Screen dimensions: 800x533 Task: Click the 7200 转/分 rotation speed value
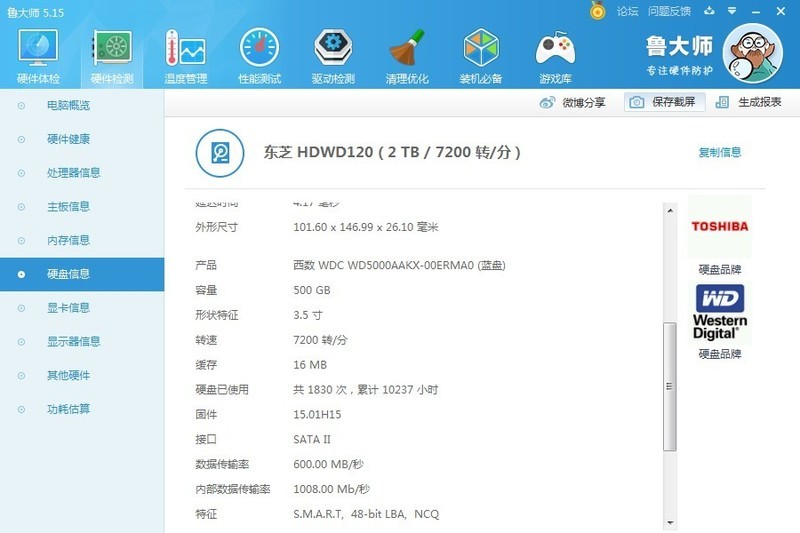point(320,340)
